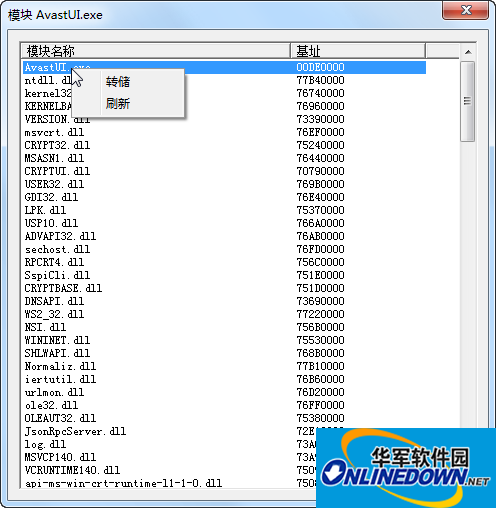Screen dimensions: 496x508
Task: Choose 转储 from the context menu
Action: (118, 82)
